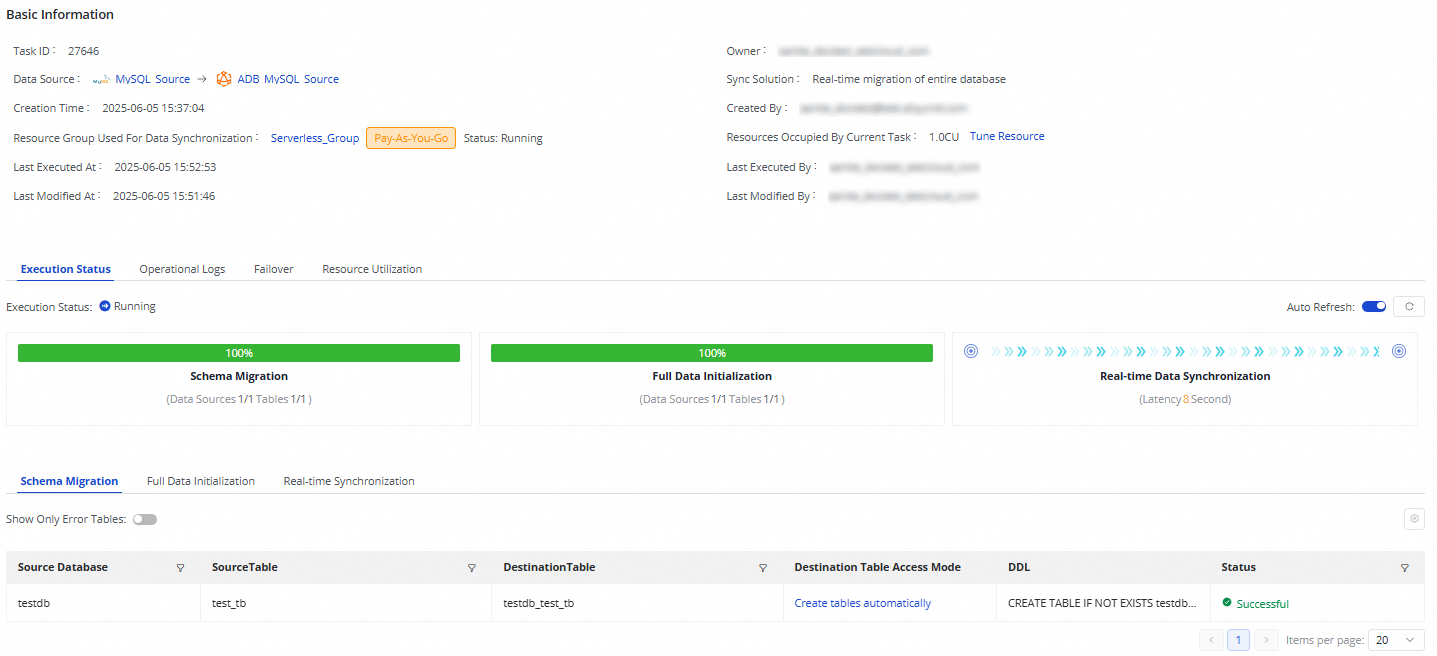The height and width of the screenshot is (656, 1437).
Task: Open the Serverless_Group resource group link
Action: [x=315, y=138]
